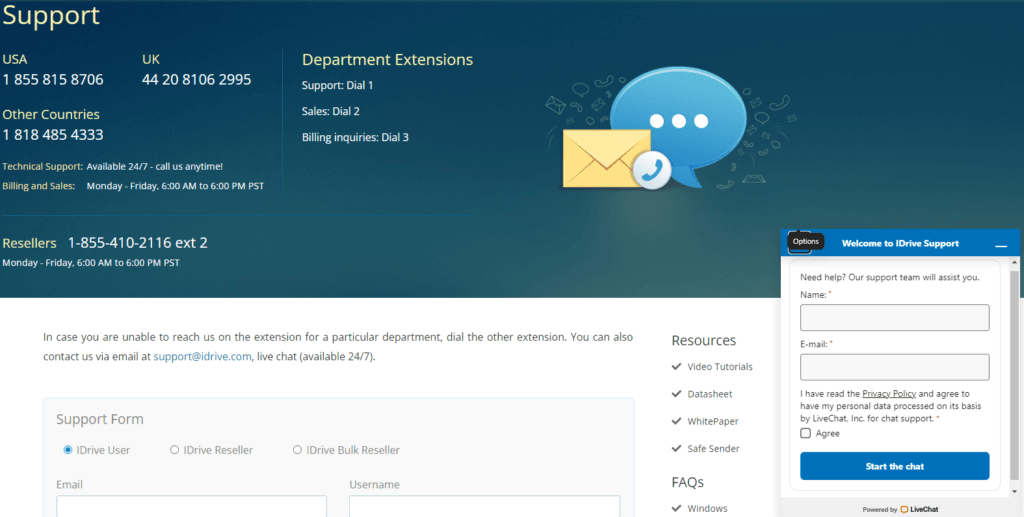Click the chat widget scrollbar thumb
The width and height of the screenshot is (1024, 517).
(x=1014, y=374)
